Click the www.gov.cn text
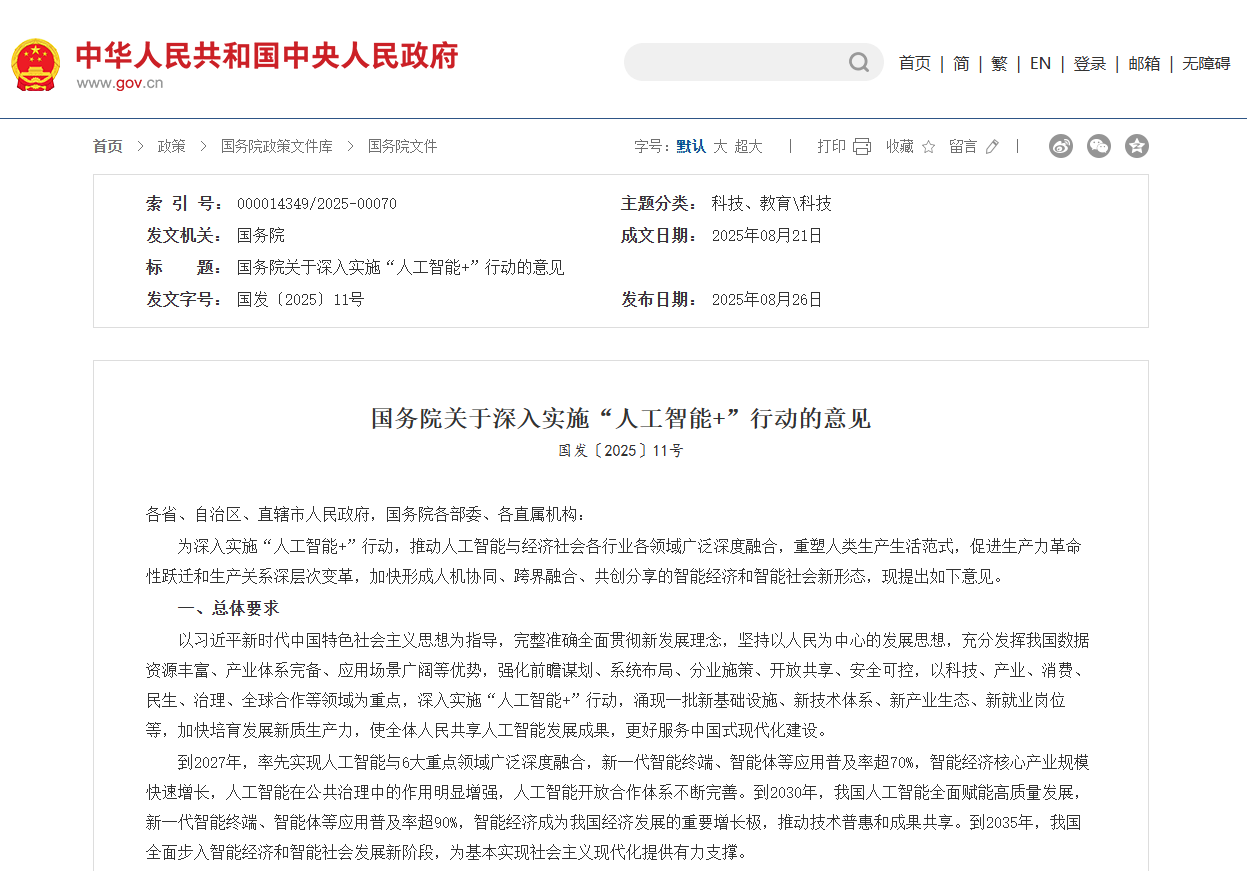The width and height of the screenshot is (1247, 871). tap(120, 83)
